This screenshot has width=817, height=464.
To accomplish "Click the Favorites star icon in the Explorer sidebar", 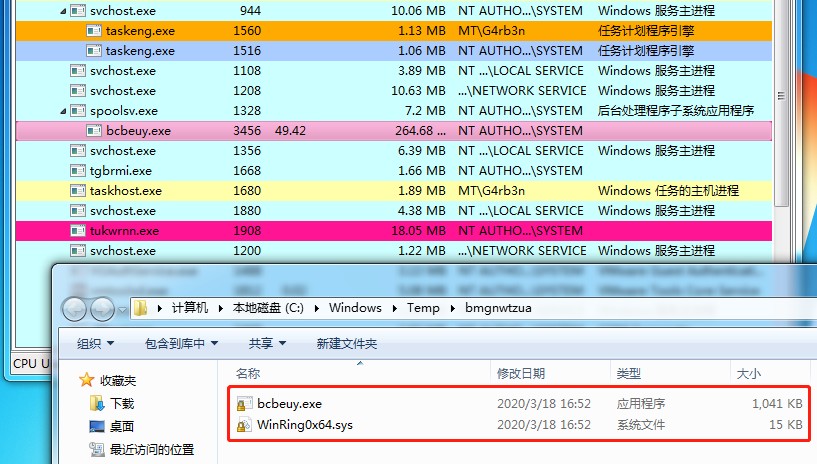I will [x=86, y=380].
